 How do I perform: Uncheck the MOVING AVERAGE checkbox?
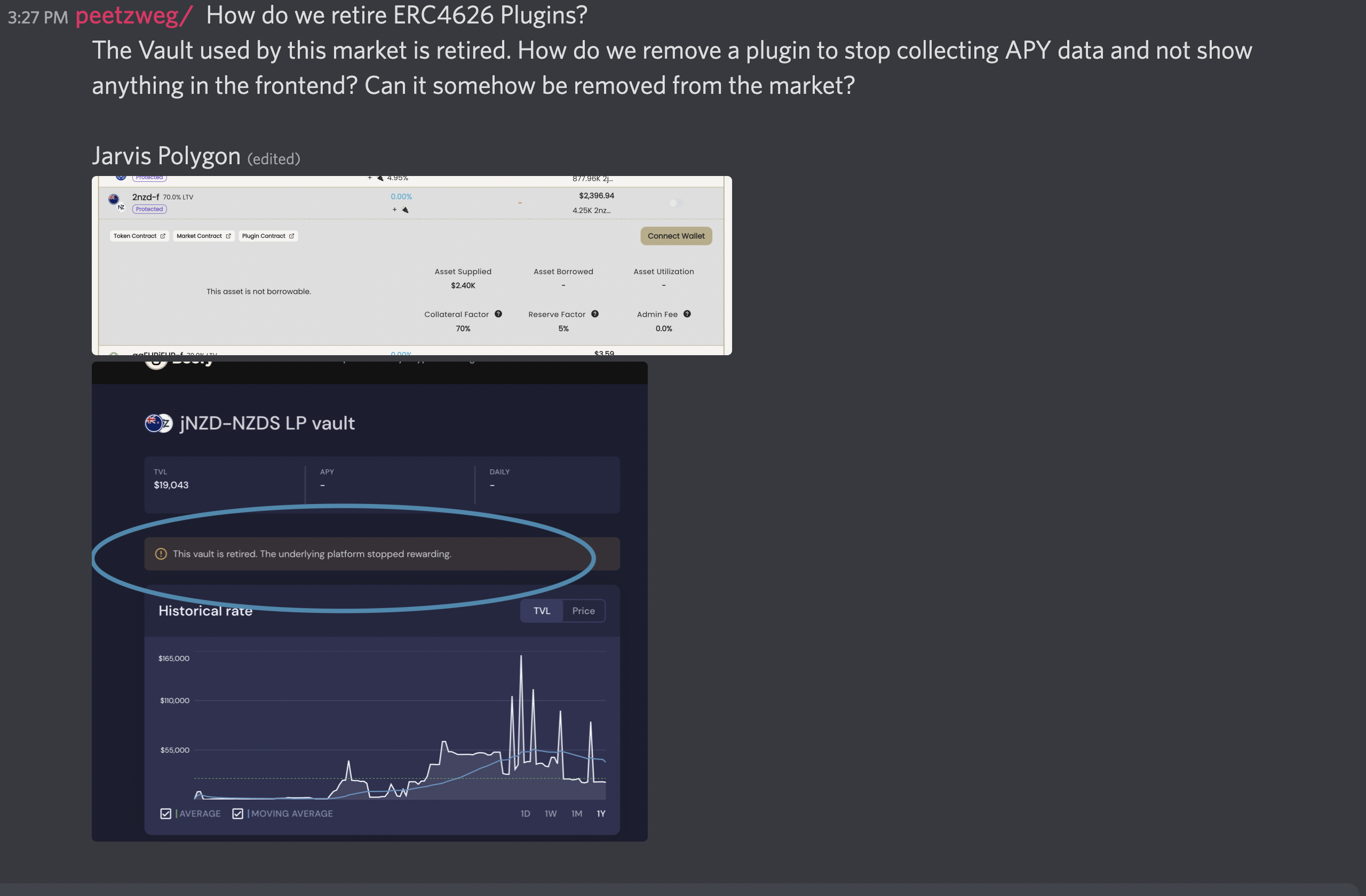pyautogui.click(x=239, y=813)
